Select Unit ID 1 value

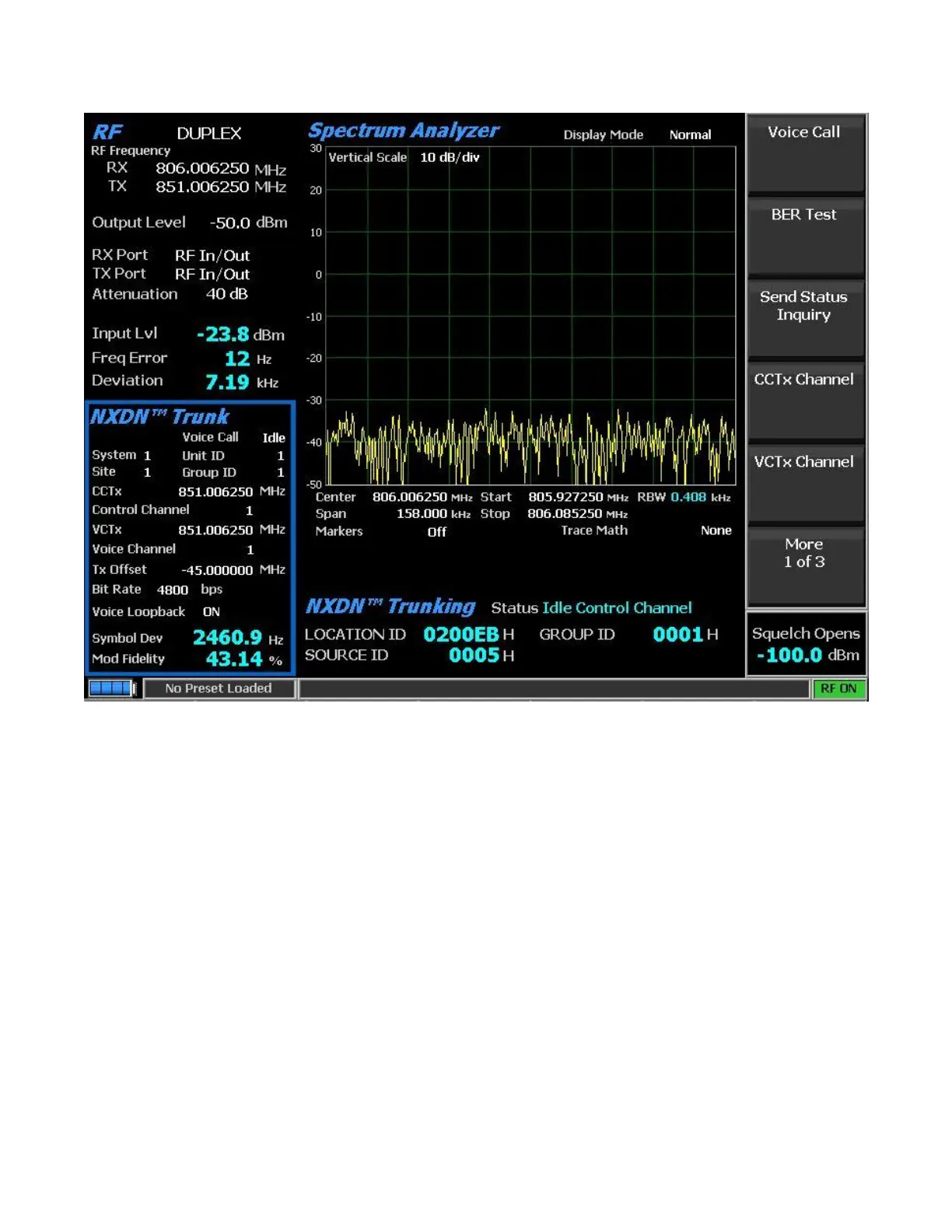point(281,456)
